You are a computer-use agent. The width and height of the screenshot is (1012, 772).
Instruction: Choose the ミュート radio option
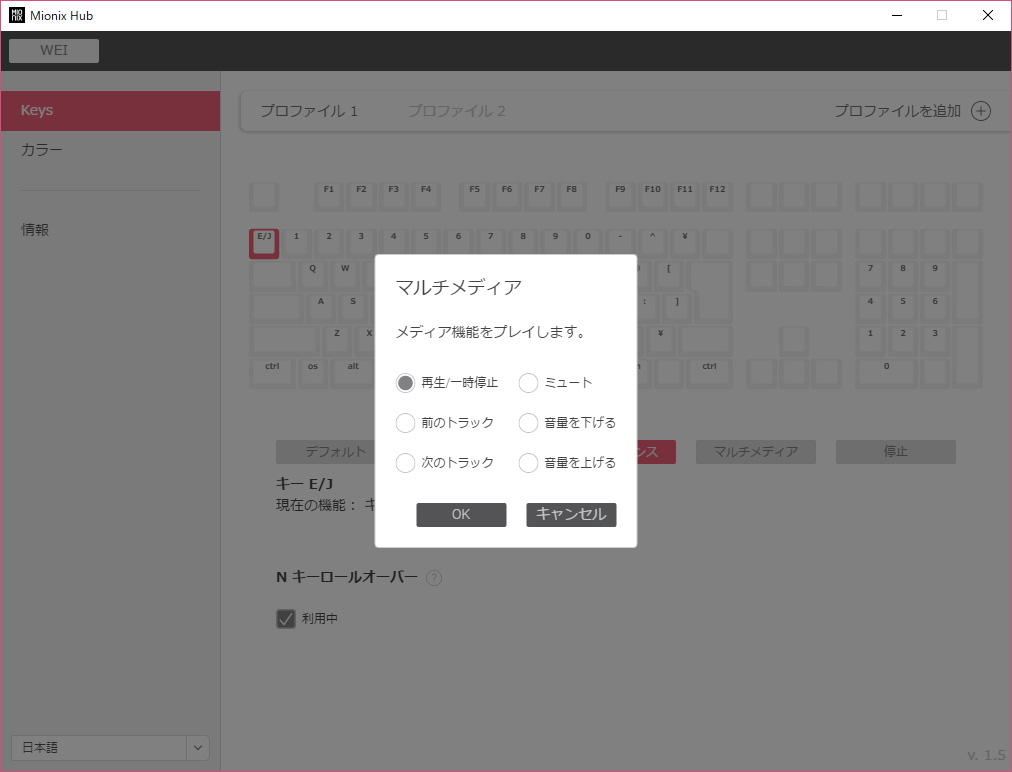click(x=528, y=383)
